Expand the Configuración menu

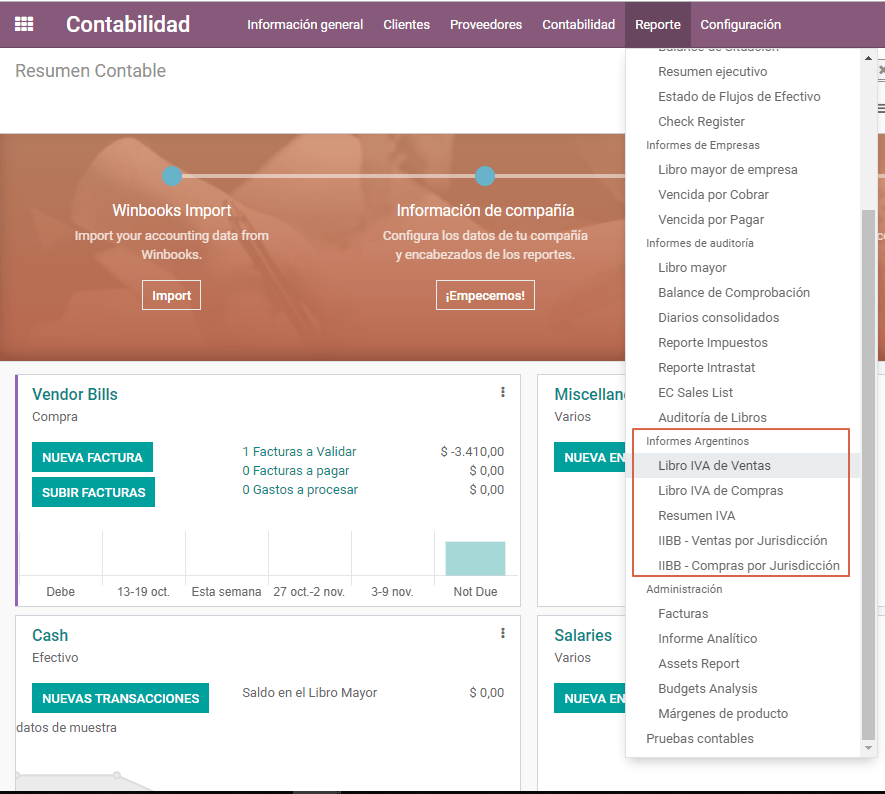tap(740, 24)
